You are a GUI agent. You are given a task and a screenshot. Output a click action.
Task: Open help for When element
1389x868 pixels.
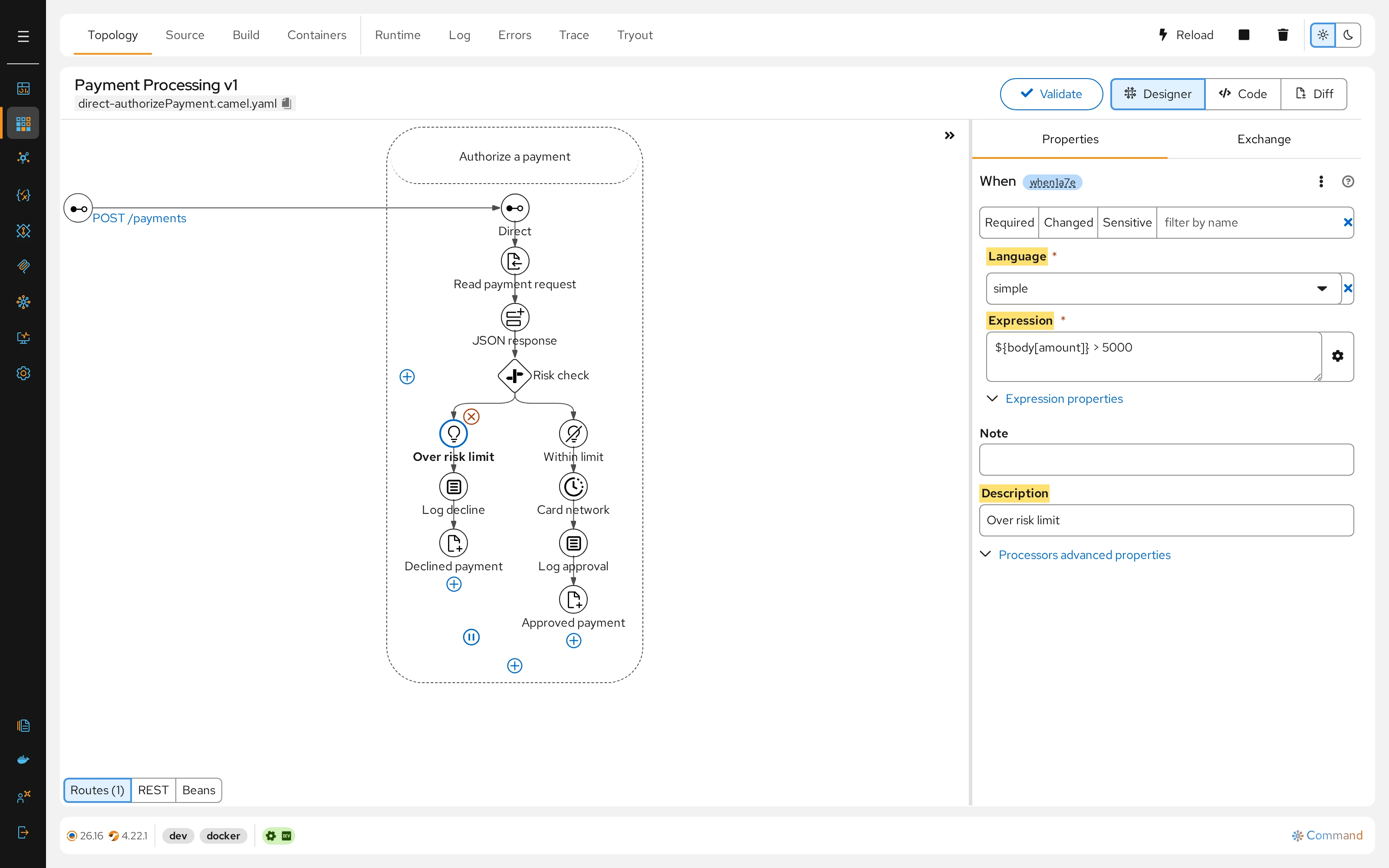point(1348,181)
